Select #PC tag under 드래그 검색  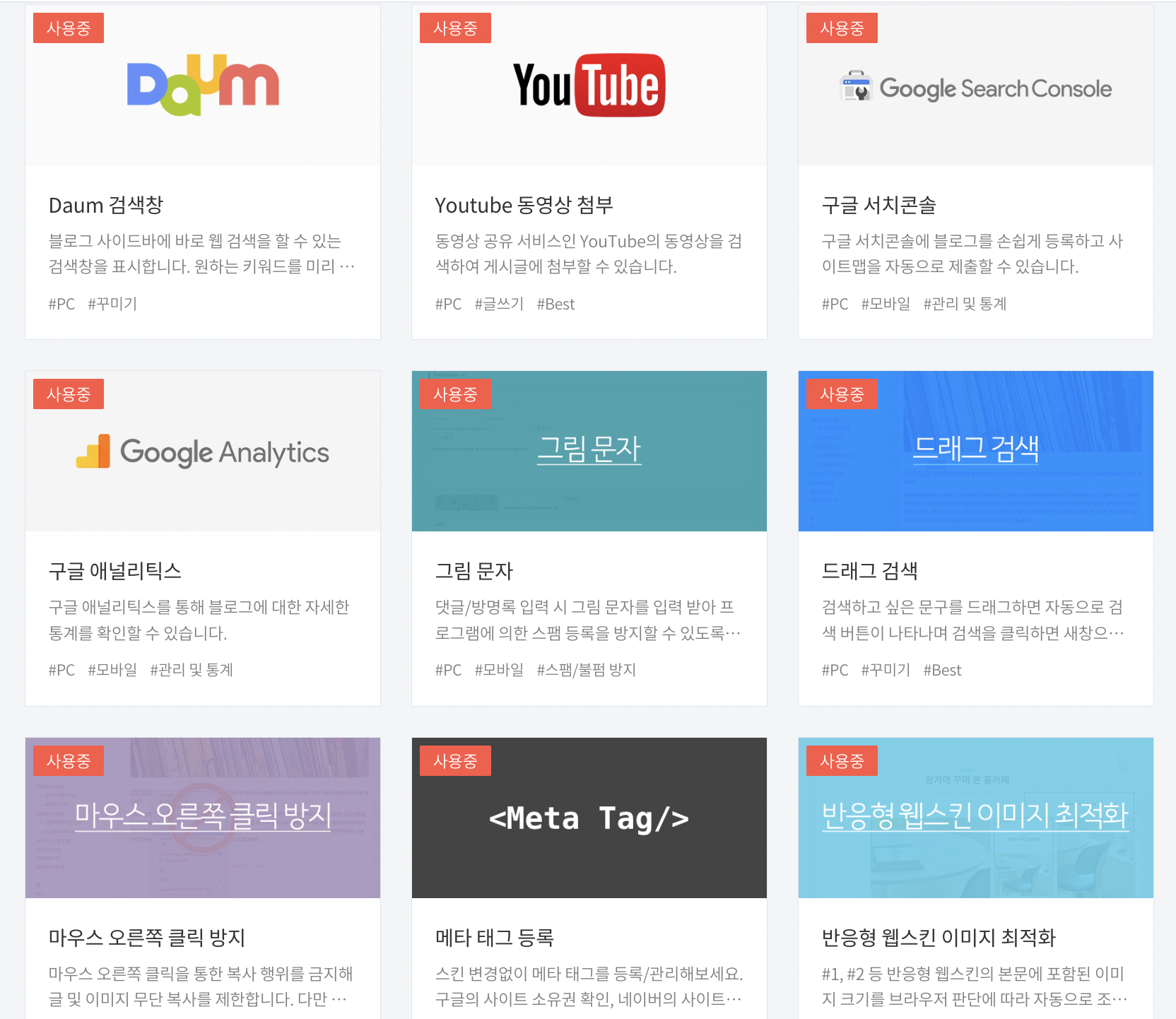835,670
